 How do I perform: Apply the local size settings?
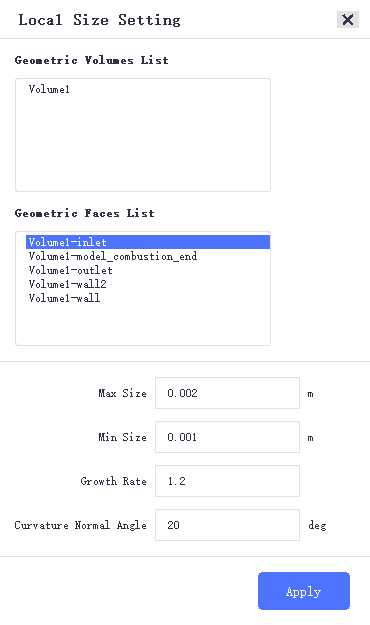[x=304, y=591]
